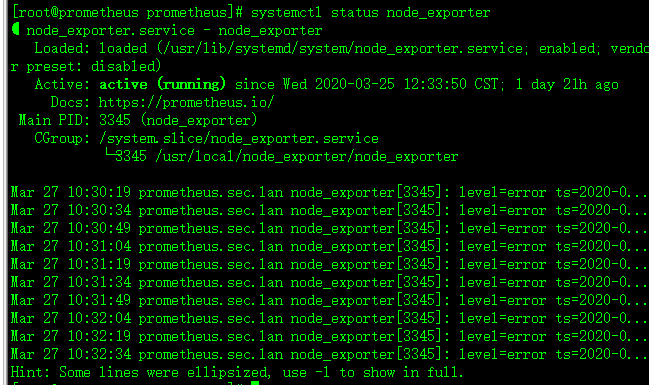Select the log line at 10:30:49
This screenshot has width=649, height=385.
[x=329, y=229]
